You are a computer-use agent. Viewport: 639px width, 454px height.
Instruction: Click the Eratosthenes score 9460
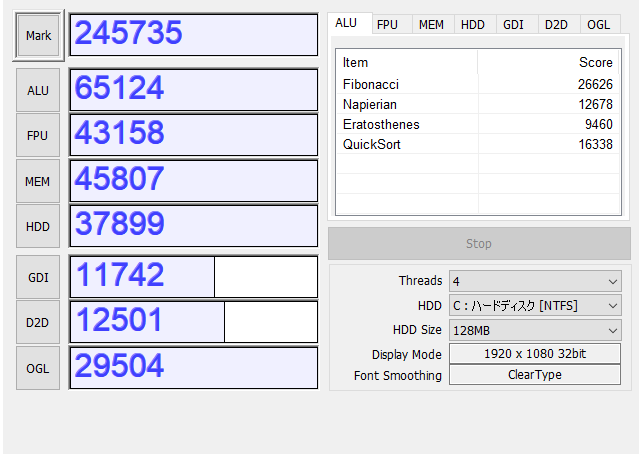(x=599, y=124)
